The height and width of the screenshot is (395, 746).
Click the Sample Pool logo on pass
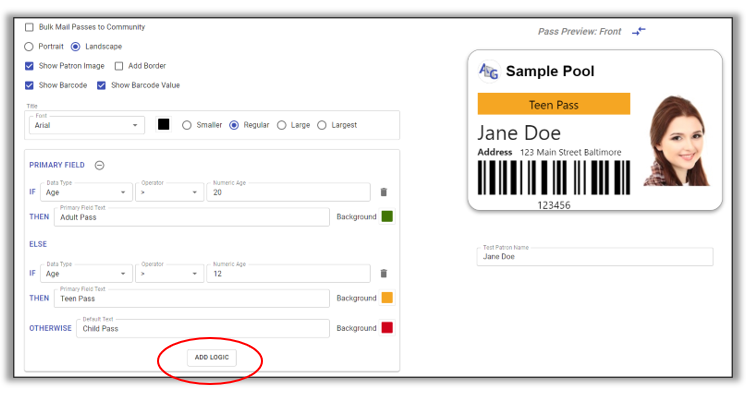click(x=489, y=71)
